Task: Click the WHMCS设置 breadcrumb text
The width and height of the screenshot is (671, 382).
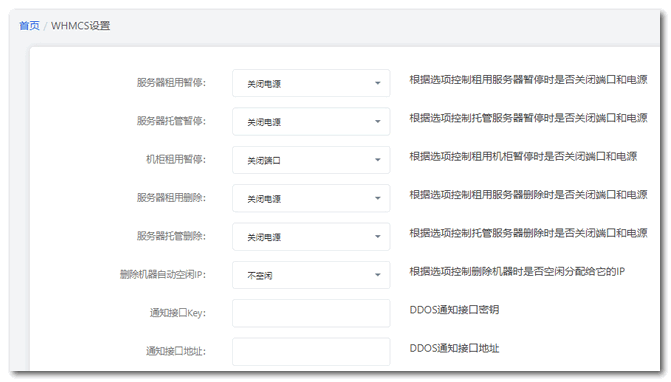Action: (x=80, y=26)
